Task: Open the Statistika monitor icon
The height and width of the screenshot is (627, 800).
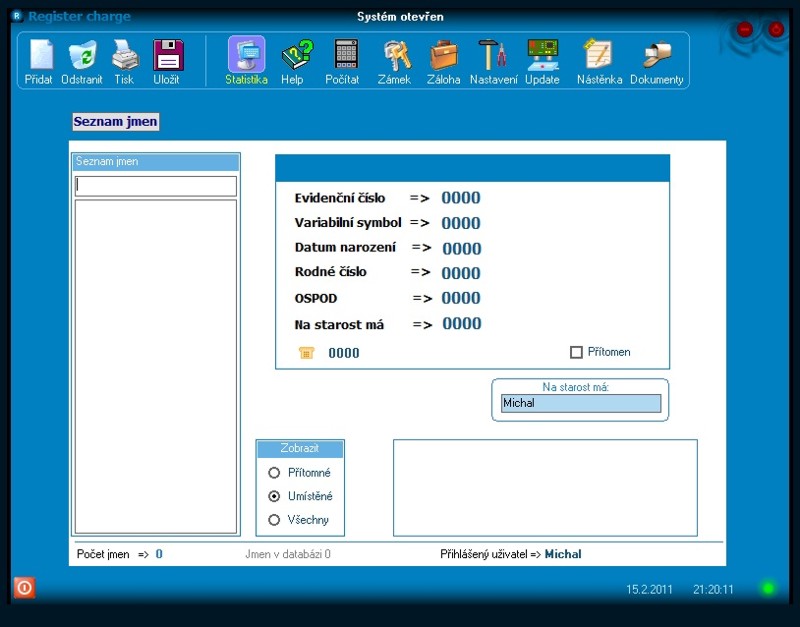Action: coord(246,55)
